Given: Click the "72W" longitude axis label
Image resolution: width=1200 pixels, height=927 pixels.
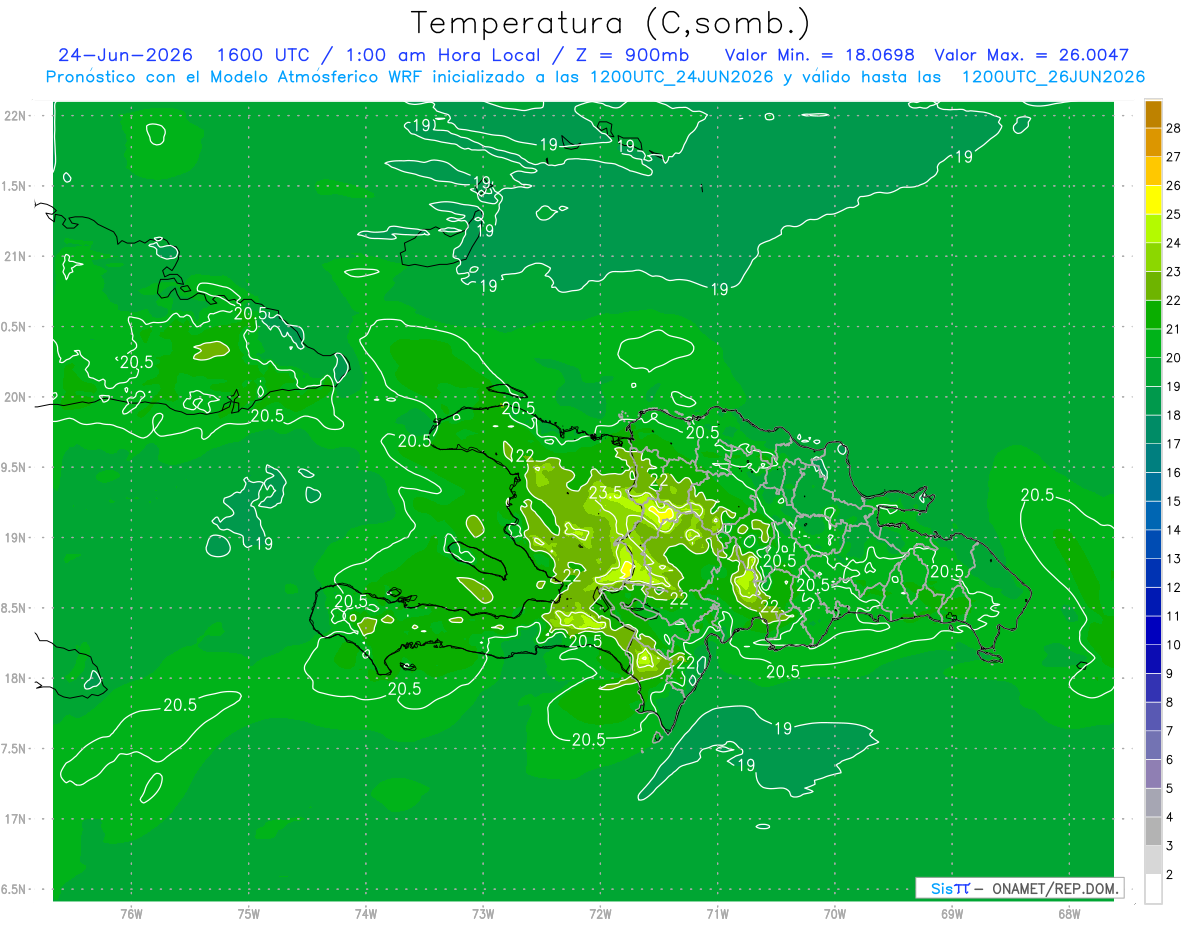Looking at the screenshot, I should 600,913.
